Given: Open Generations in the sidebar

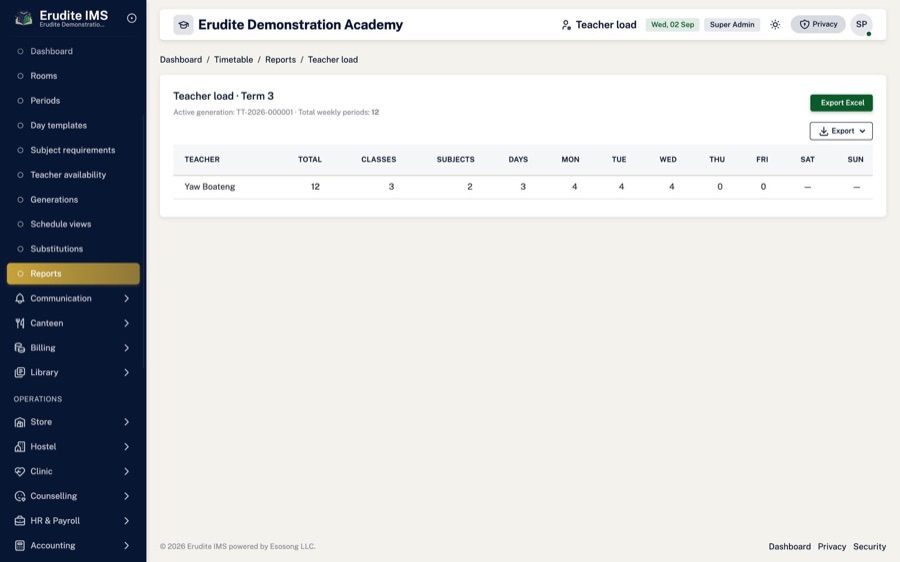Looking at the screenshot, I should 73,199.
